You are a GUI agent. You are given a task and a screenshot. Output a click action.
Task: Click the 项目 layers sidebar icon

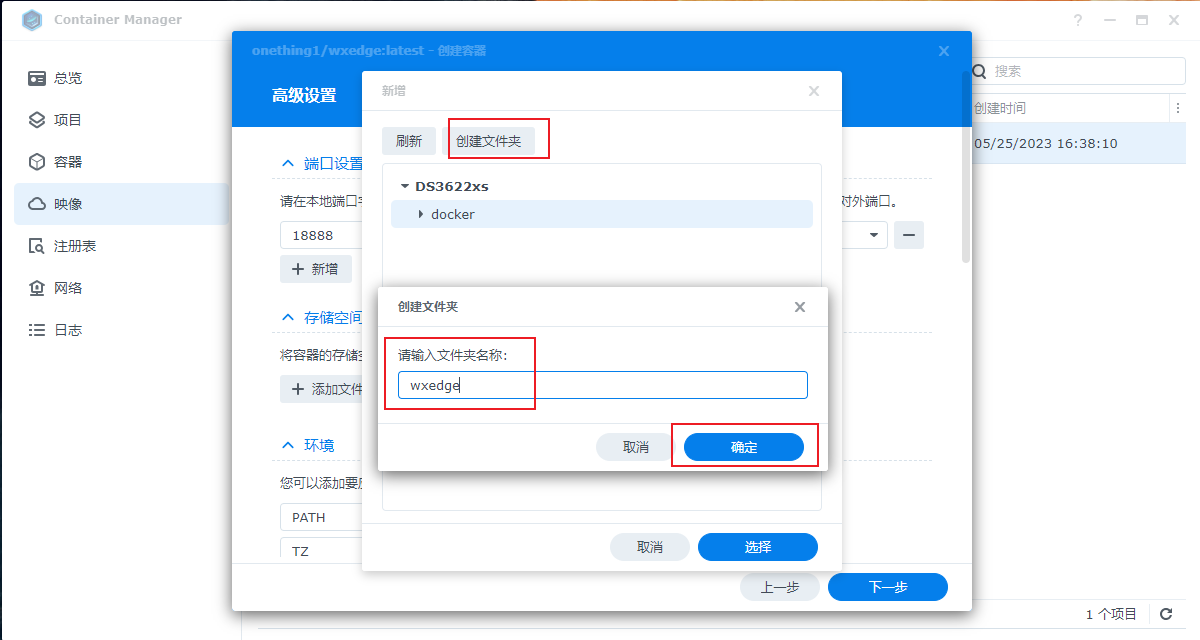coord(37,120)
